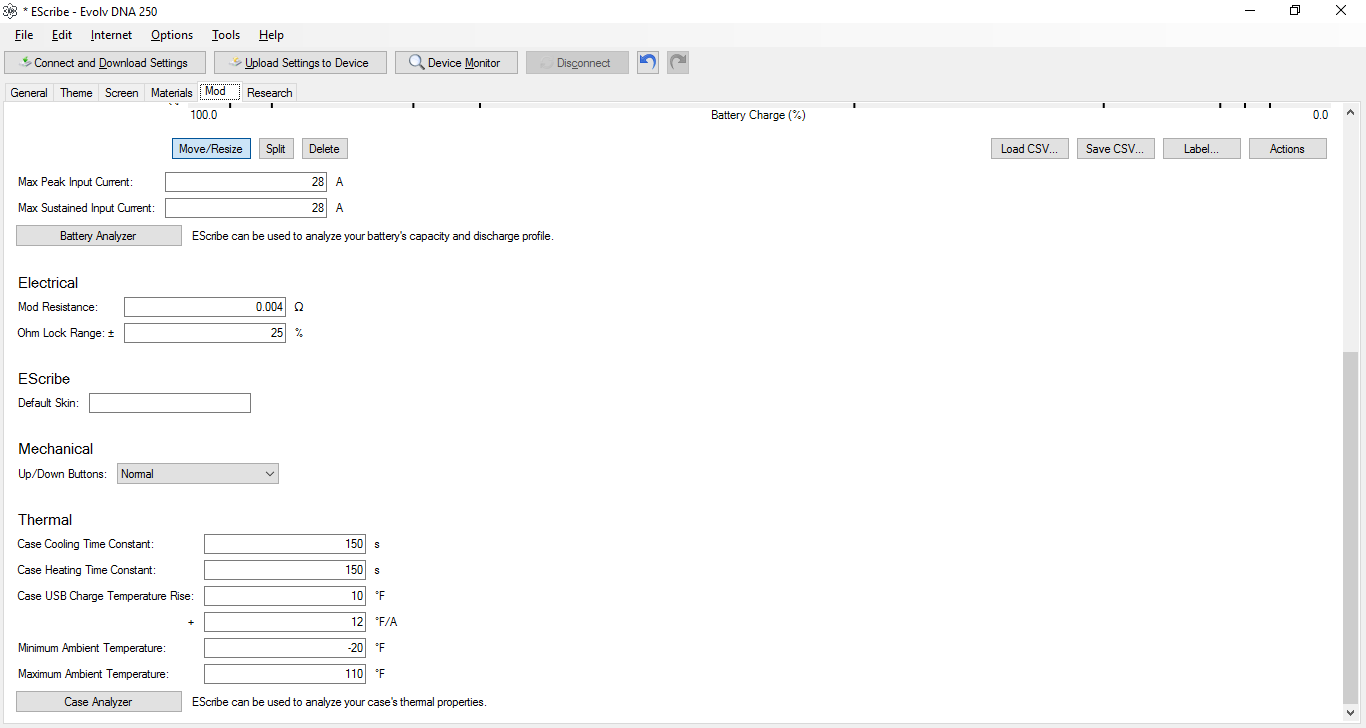This screenshot has height=728, width=1366.
Task: Click the EScribe app icon in title bar
Action: tap(11, 10)
